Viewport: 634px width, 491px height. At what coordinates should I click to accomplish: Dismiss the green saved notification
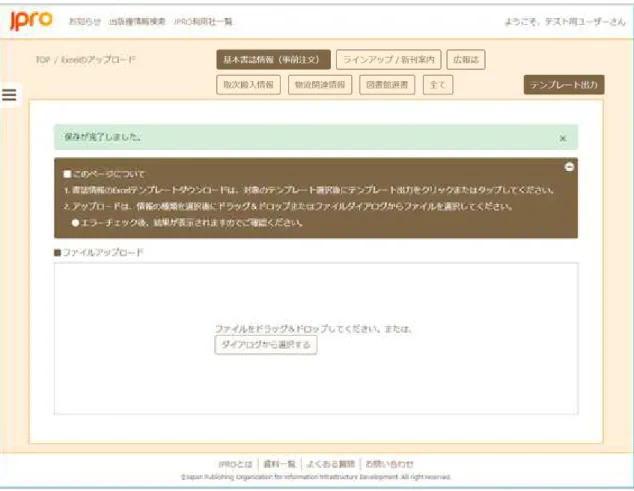point(562,138)
